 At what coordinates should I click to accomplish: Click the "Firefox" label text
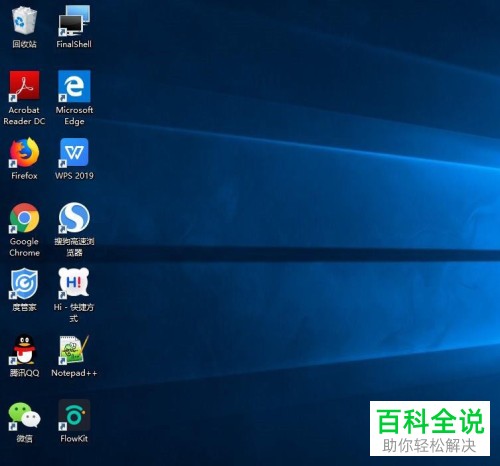(24, 176)
